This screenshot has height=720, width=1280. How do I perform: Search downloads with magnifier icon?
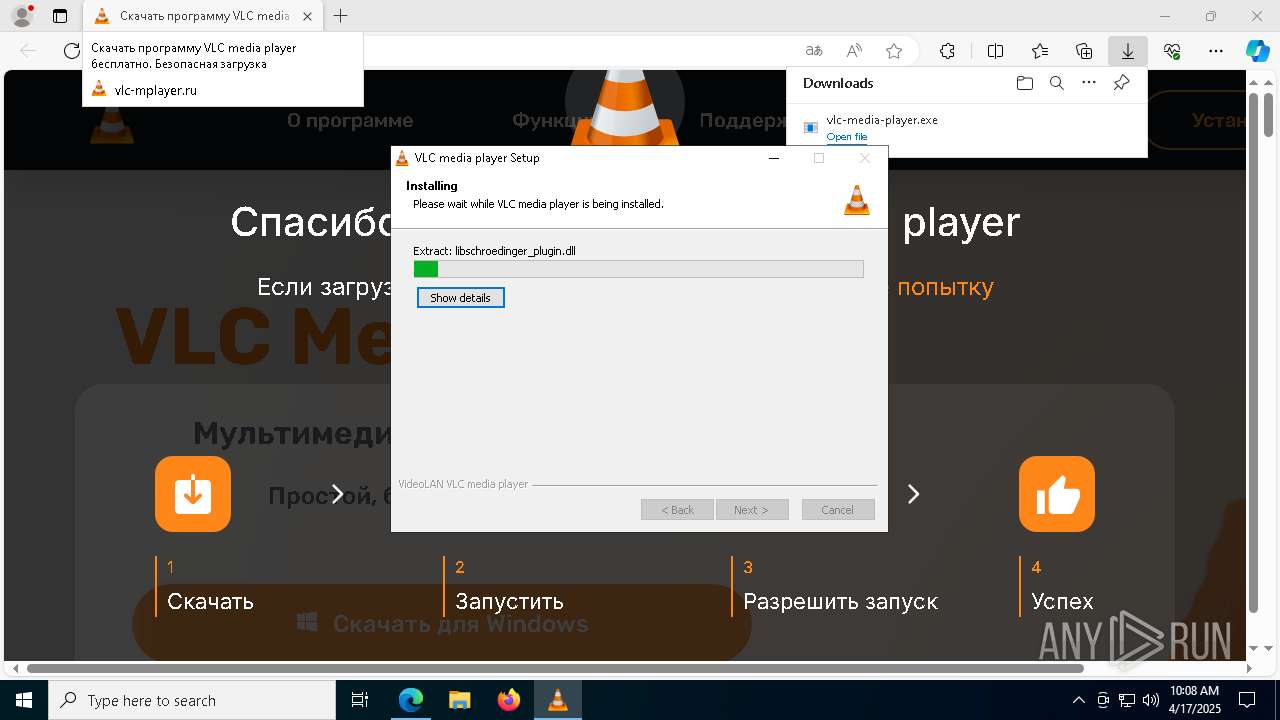[x=1056, y=83]
